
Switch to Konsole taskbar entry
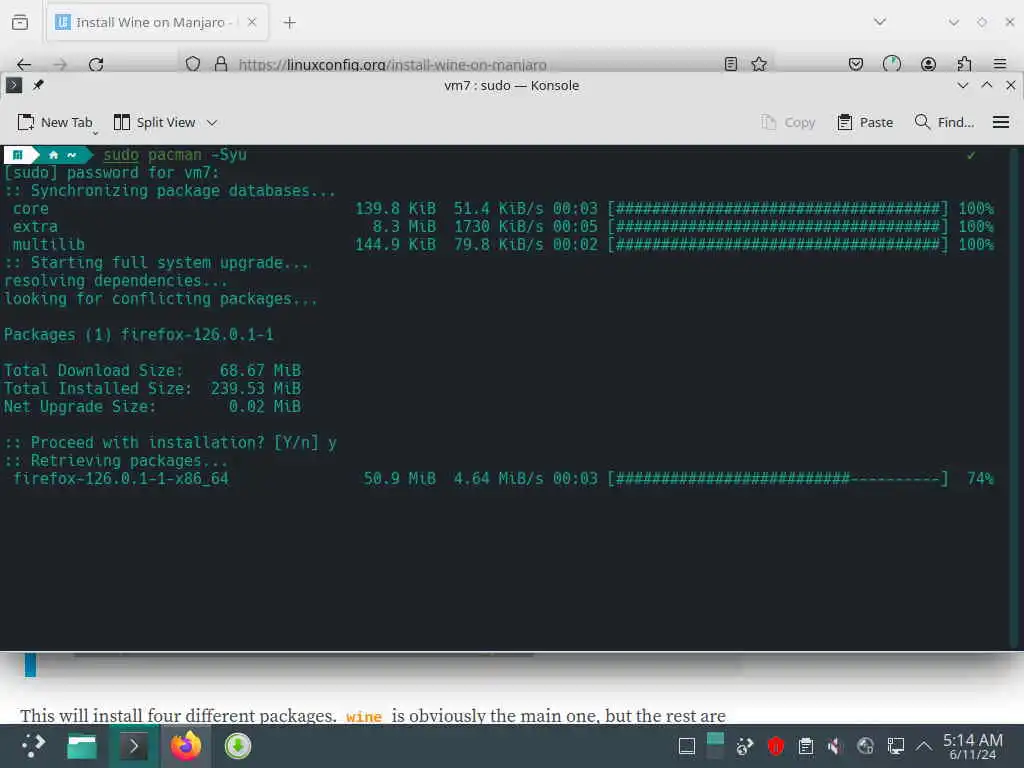coord(133,746)
